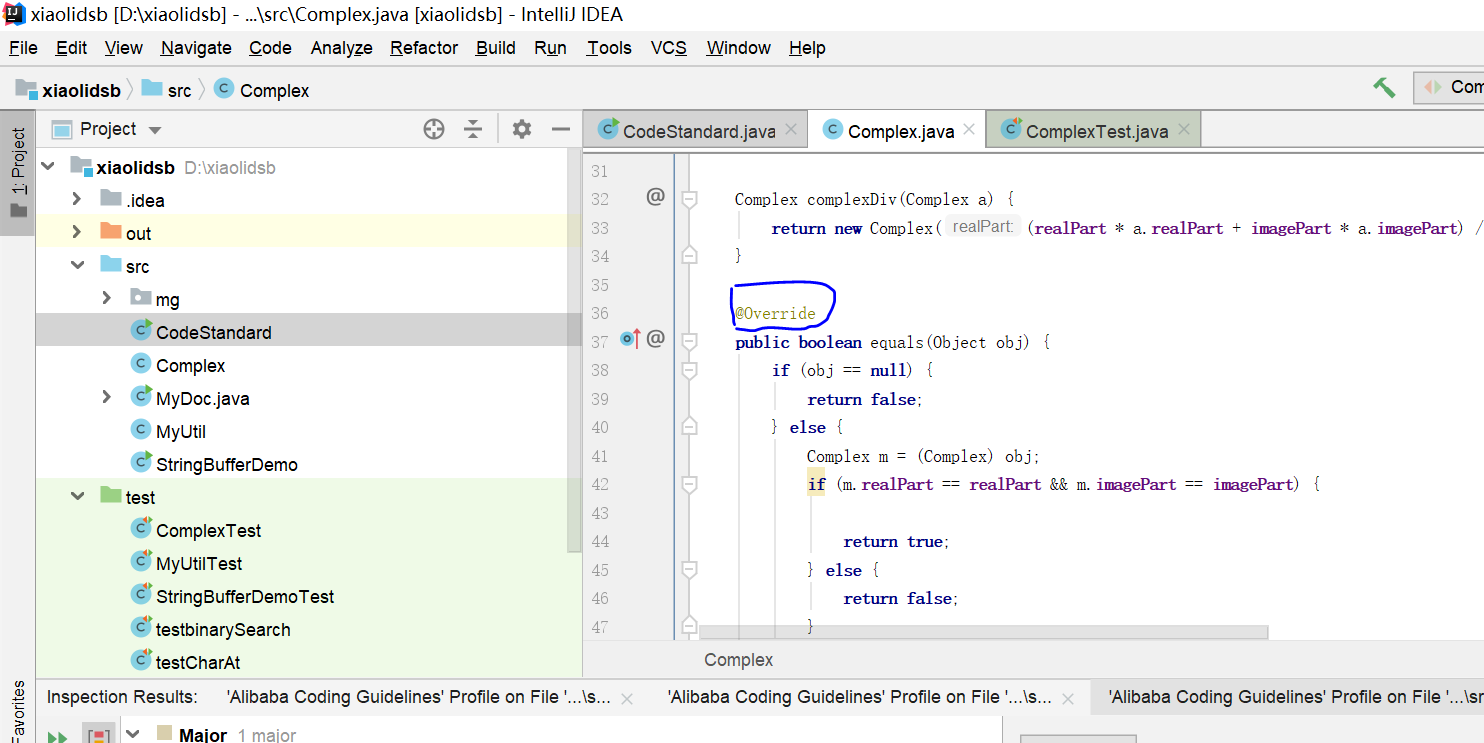1484x743 pixels.
Task: Click xiaolidsb in the breadcrumb bar
Action: 81,90
